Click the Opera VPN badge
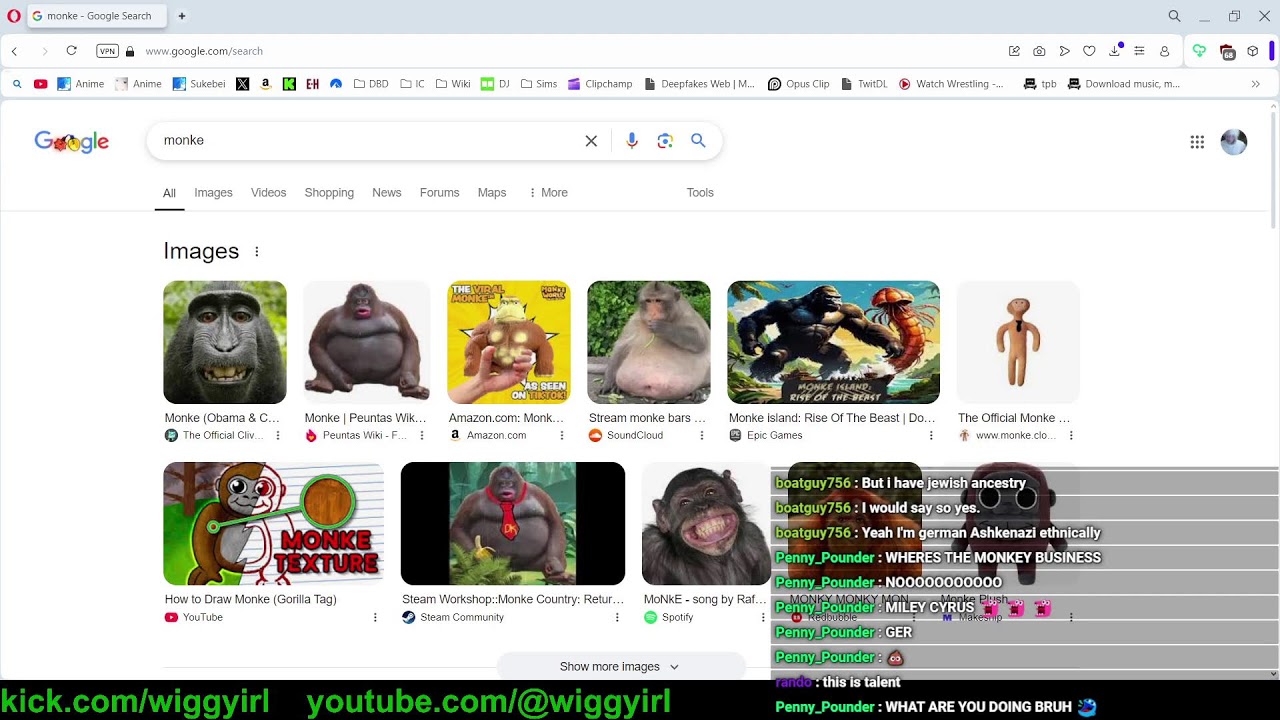 tap(107, 51)
